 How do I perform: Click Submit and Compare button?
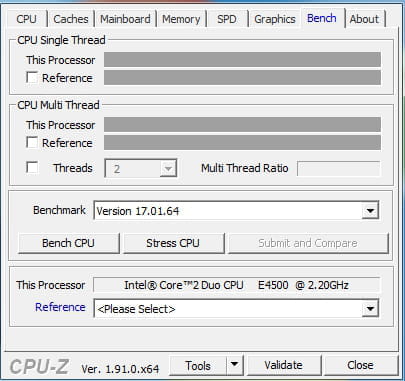[x=308, y=243]
